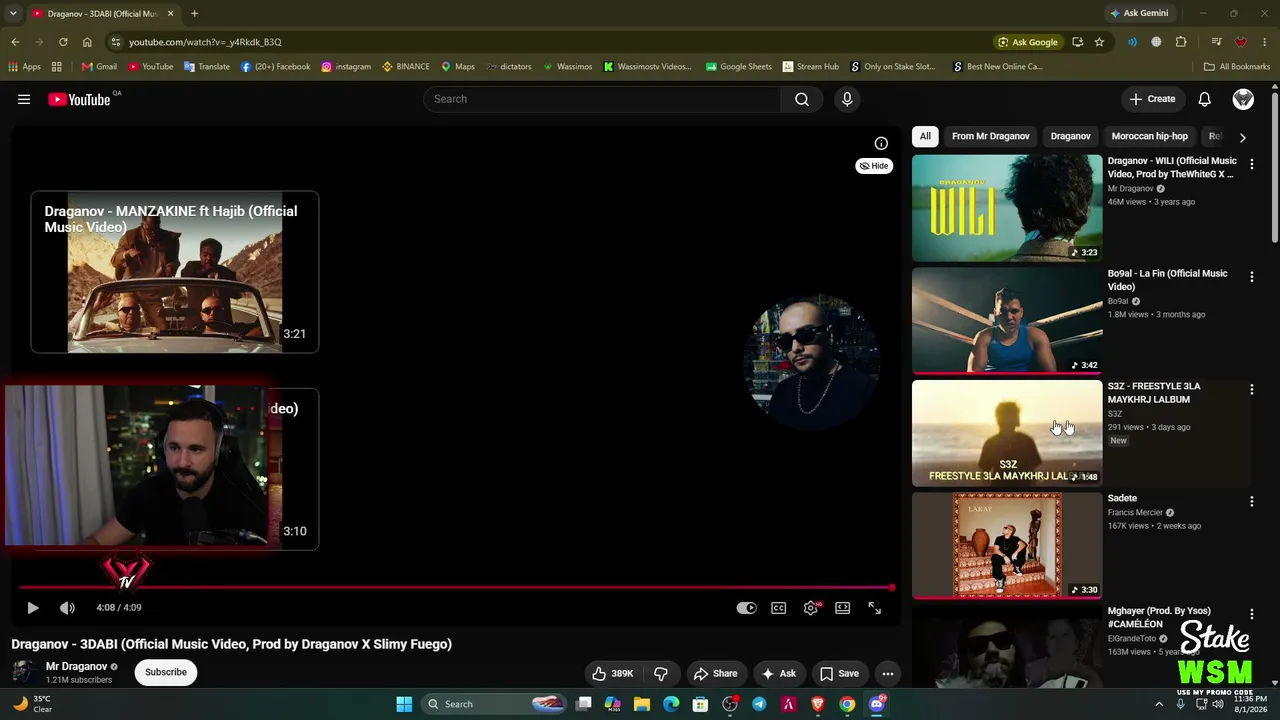This screenshot has width=1280, height=720.
Task: Open YouTube notifications bell
Action: pos(1205,99)
